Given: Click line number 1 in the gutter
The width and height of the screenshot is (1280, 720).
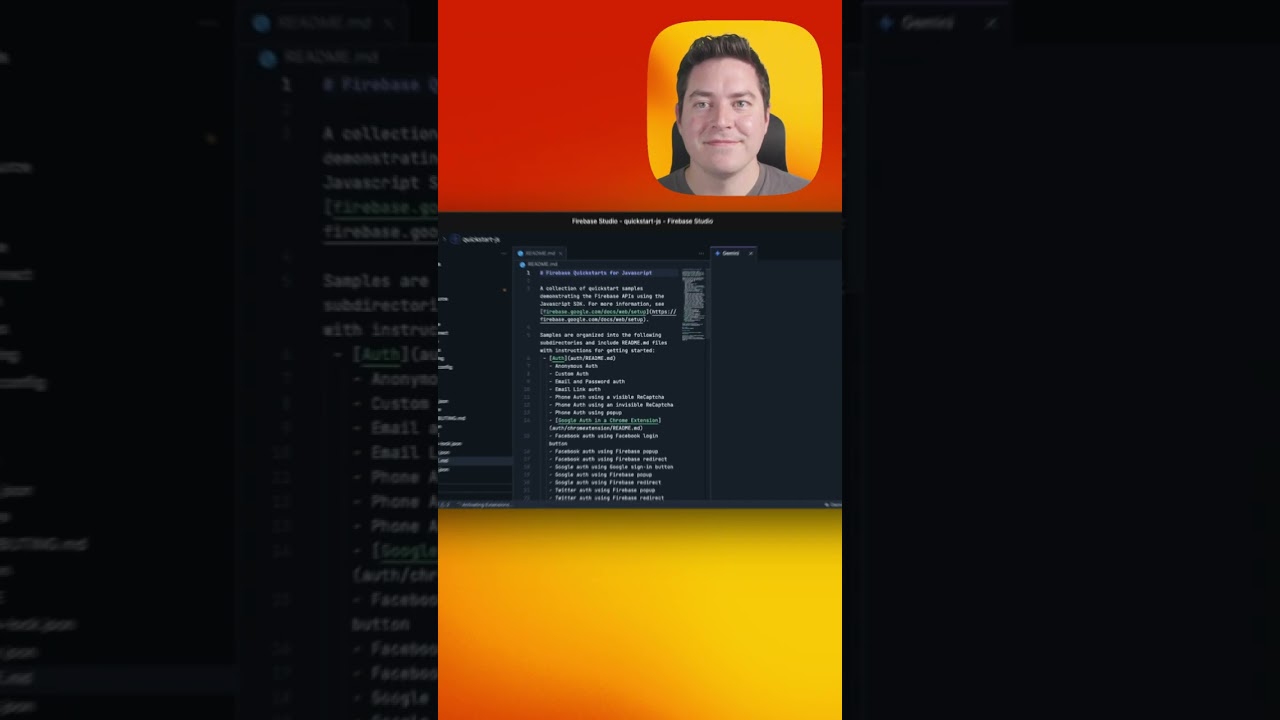Looking at the screenshot, I should (528, 273).
